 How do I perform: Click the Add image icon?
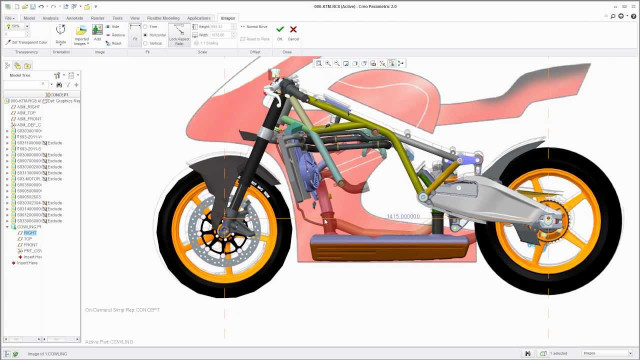(x=97, y=30)
